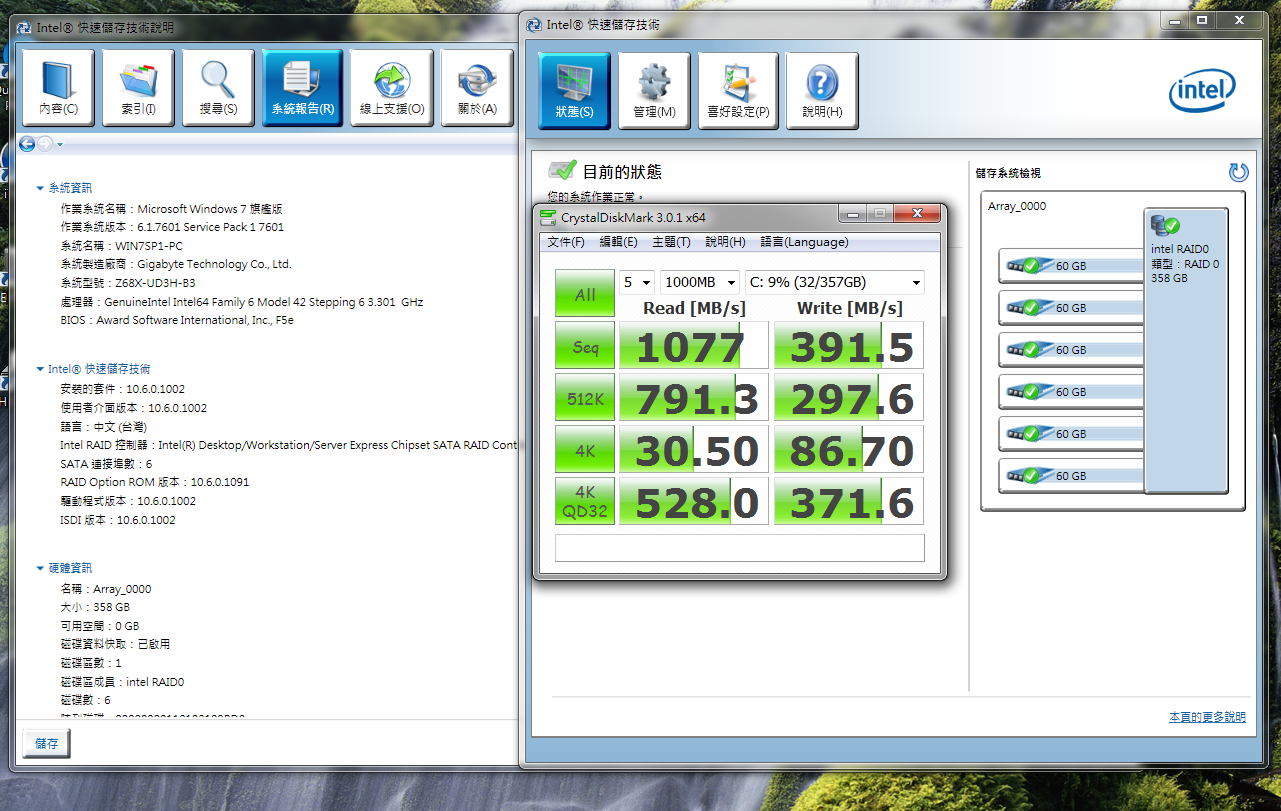
Task: Open 線上支援(O) online support
Action: coord(391,88)
